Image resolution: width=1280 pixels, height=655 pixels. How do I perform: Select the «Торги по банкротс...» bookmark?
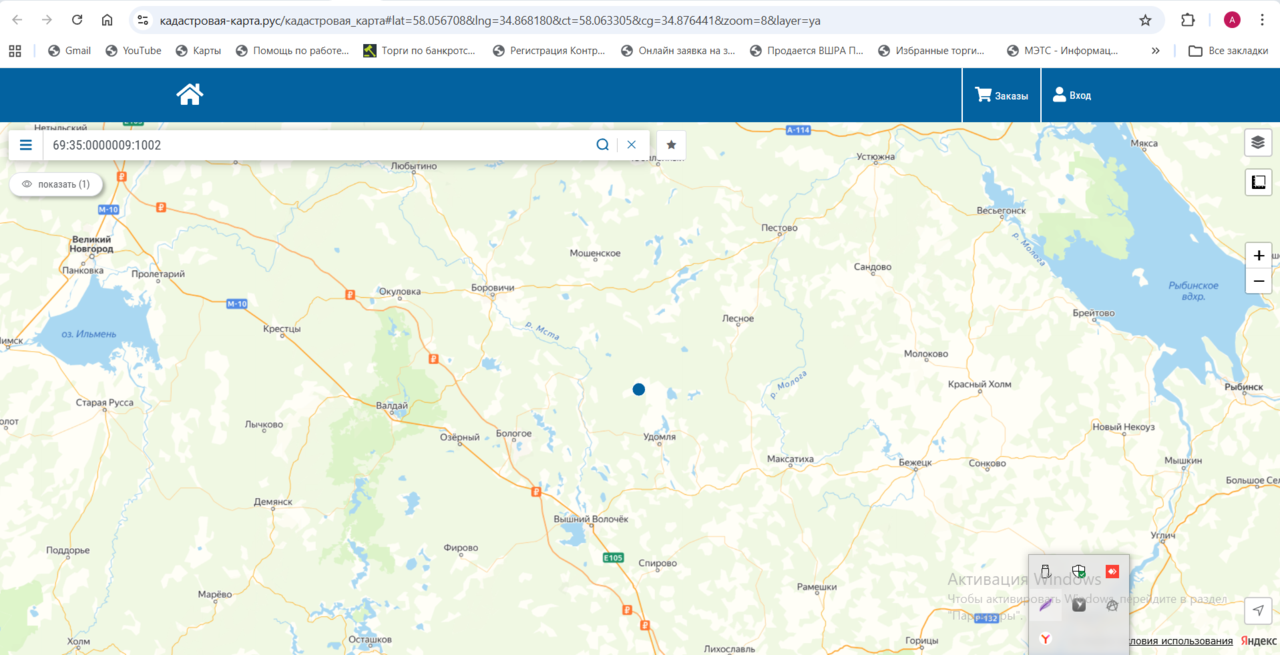[420, 50]
